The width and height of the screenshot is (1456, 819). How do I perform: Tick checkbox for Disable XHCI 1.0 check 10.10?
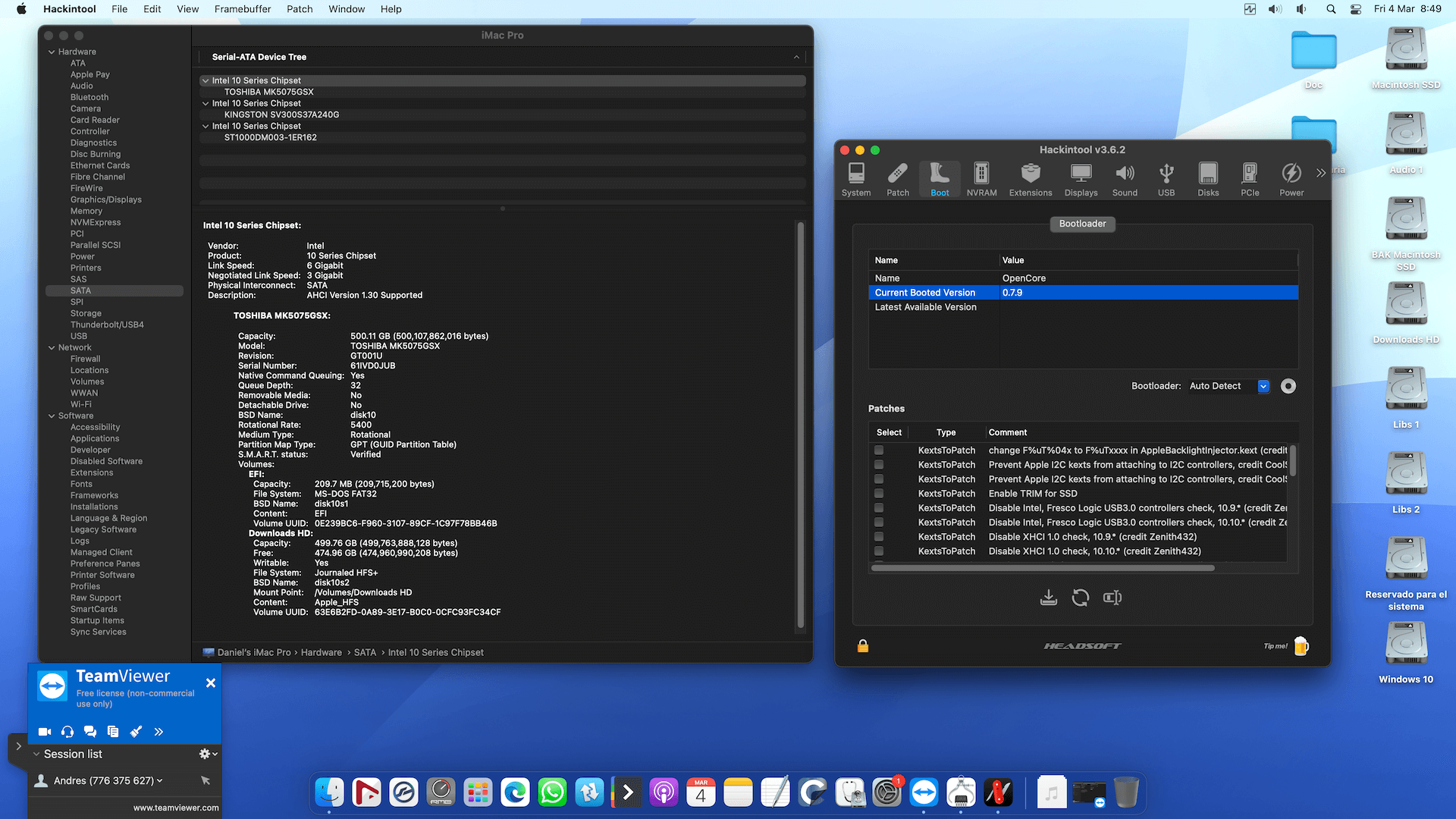[879, 551]
